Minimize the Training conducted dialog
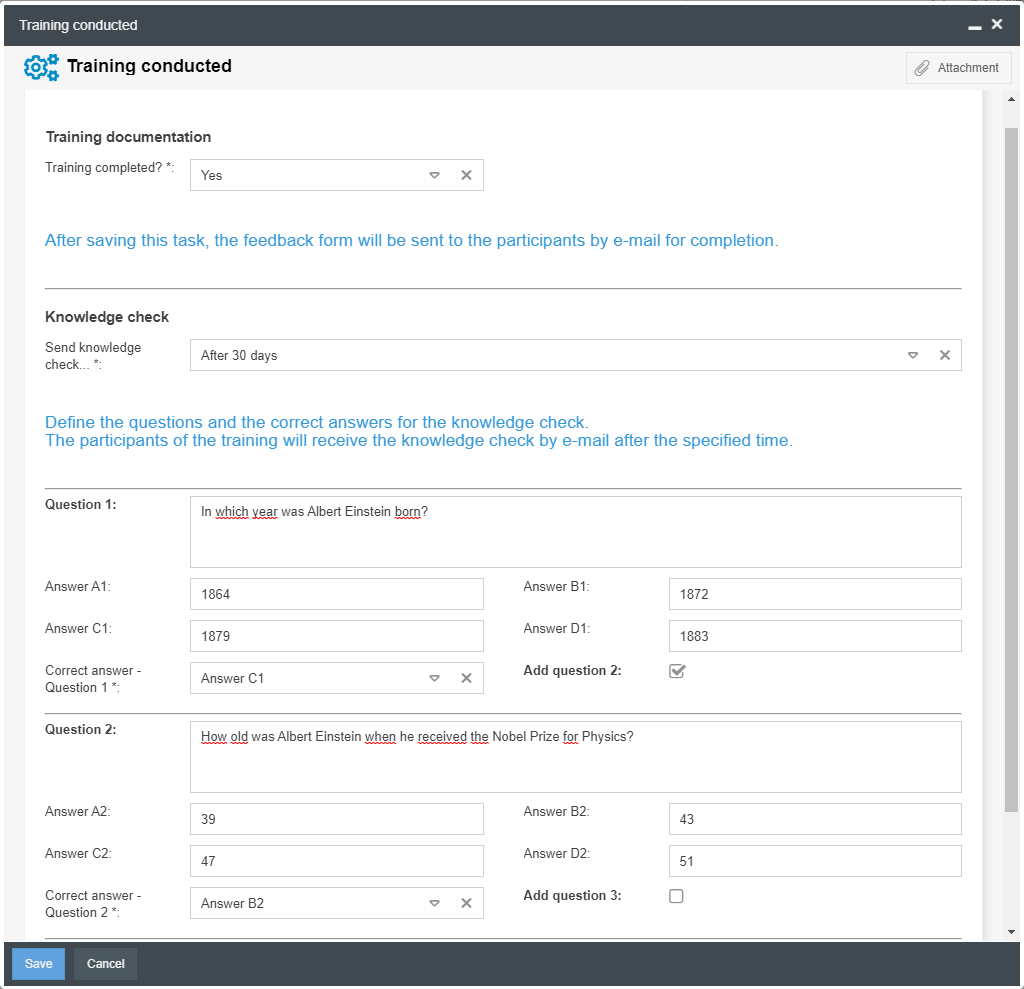 point(974,26)
